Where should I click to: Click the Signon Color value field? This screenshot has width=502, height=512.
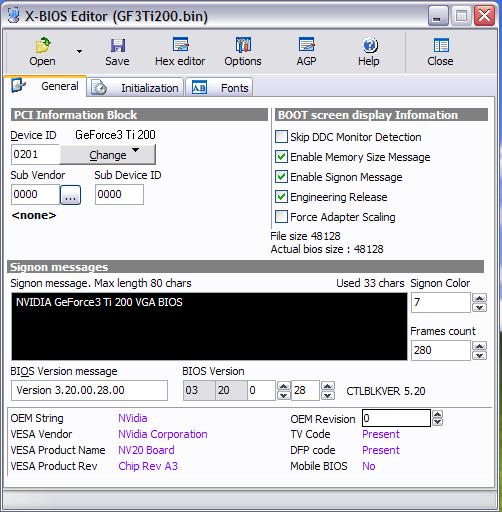[441, 302]
